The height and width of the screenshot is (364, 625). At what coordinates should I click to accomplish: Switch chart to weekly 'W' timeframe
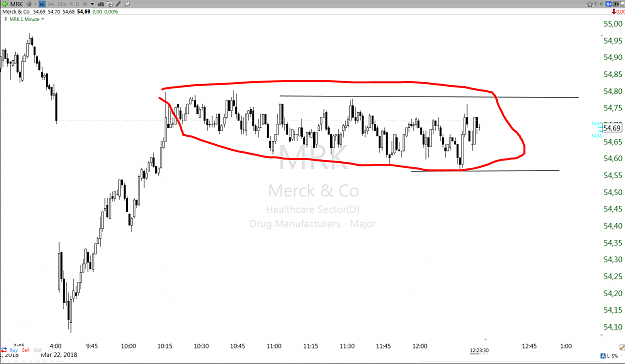(x=85, y=4)
